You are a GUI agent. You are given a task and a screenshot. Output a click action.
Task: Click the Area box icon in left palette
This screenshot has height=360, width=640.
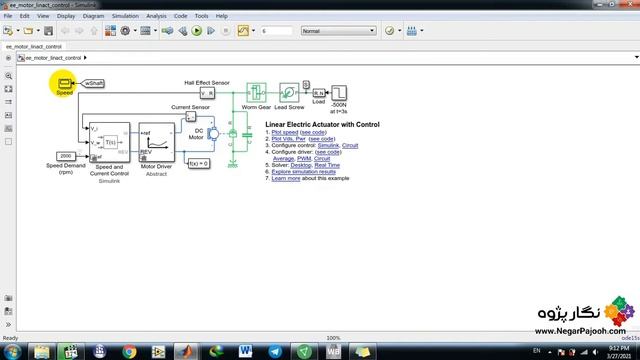9,142
